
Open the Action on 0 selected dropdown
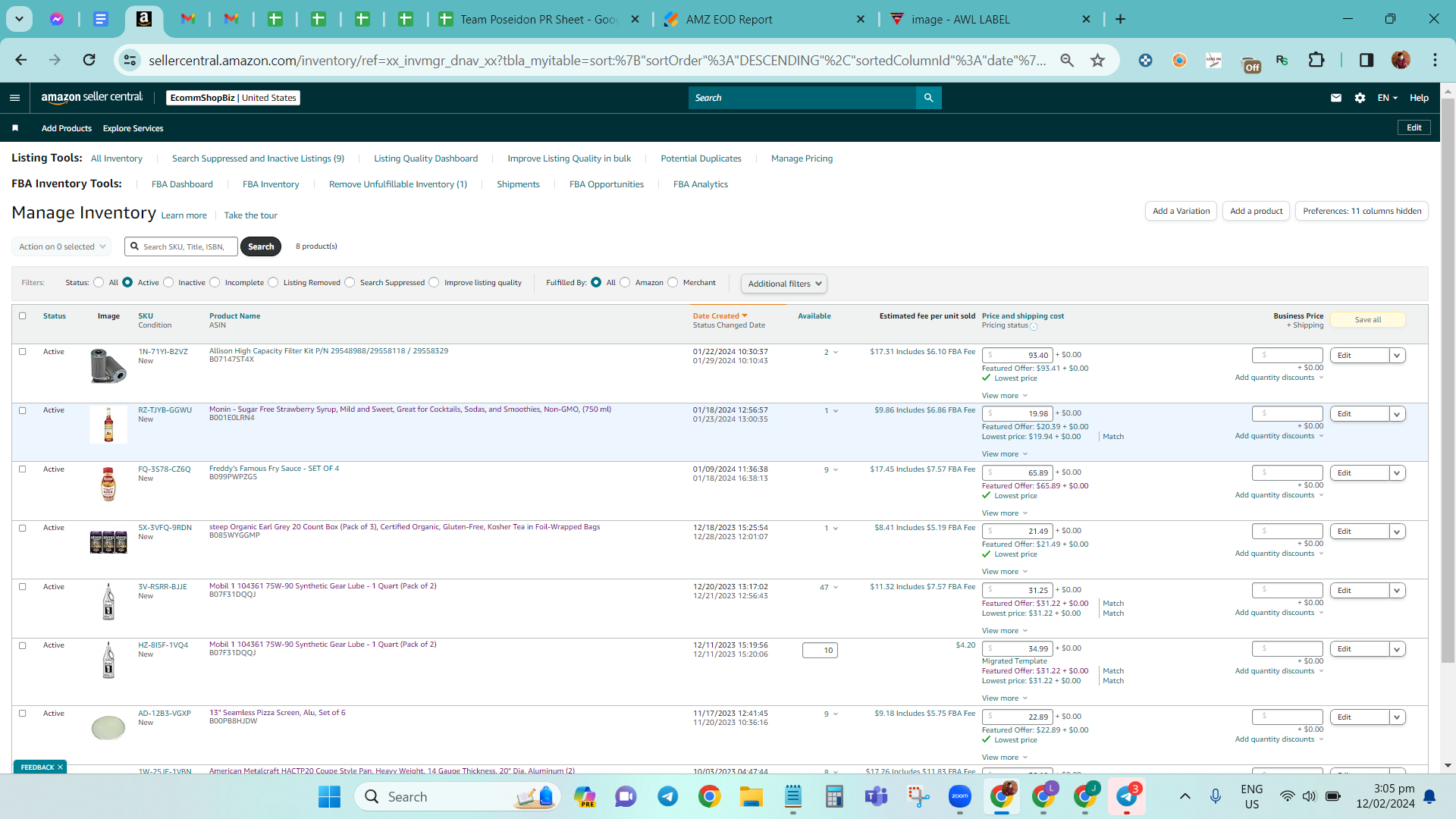[x=61, y=246]
